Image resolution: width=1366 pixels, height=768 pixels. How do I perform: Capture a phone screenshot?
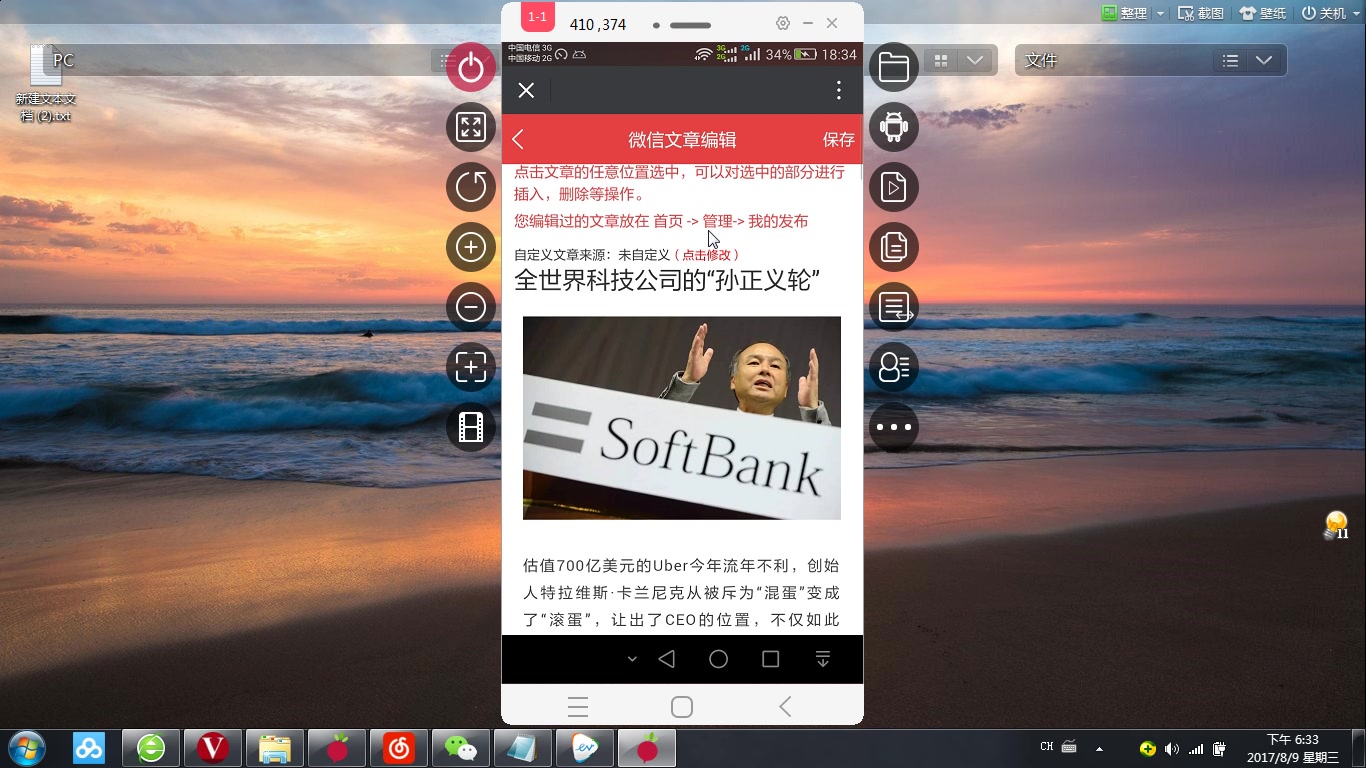[471, 367]
